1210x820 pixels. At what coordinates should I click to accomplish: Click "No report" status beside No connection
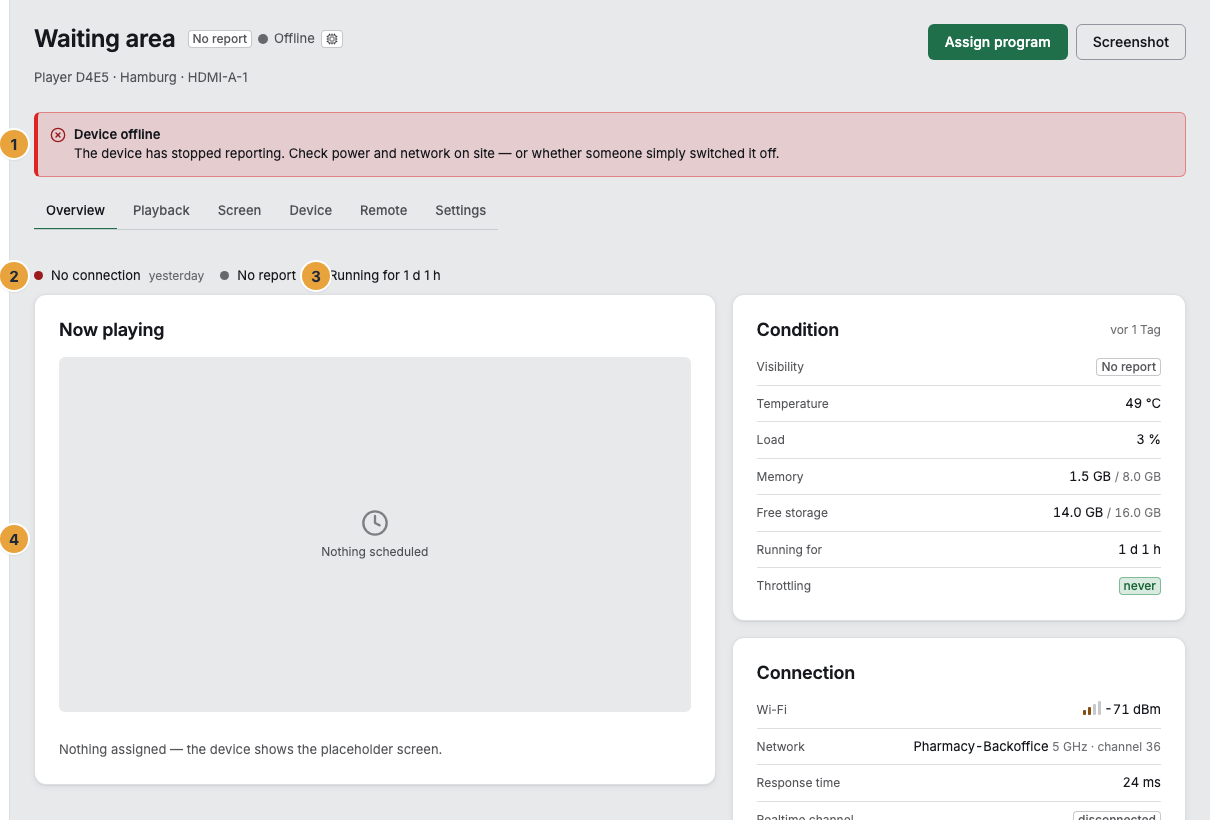tap(267, 275)
